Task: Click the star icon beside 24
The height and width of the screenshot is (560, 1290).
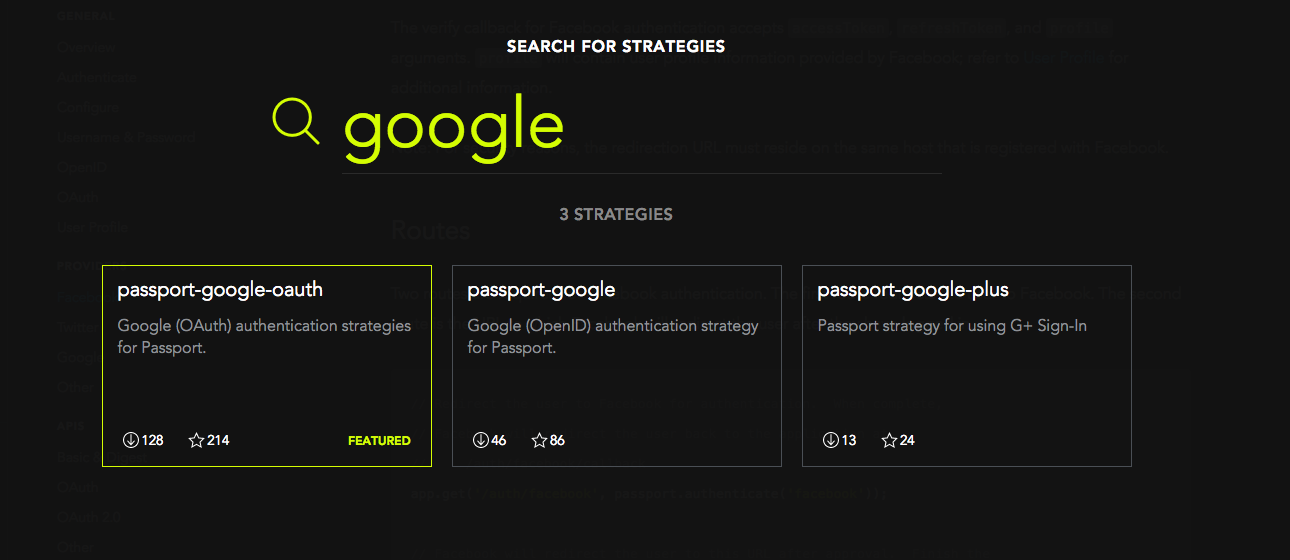Action: [x=889, y=440]
